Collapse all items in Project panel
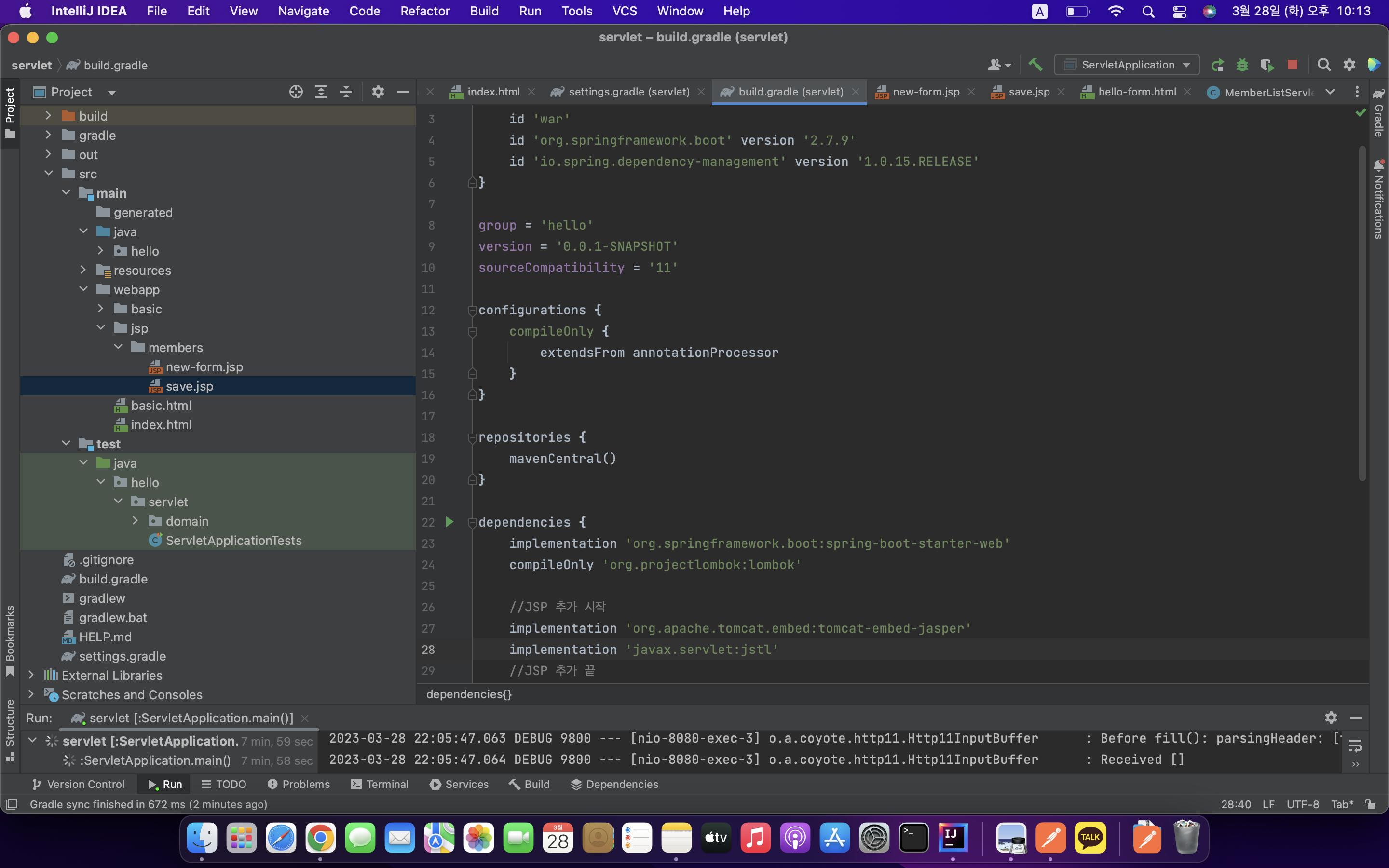1389x868 pixels. [346, 92]
